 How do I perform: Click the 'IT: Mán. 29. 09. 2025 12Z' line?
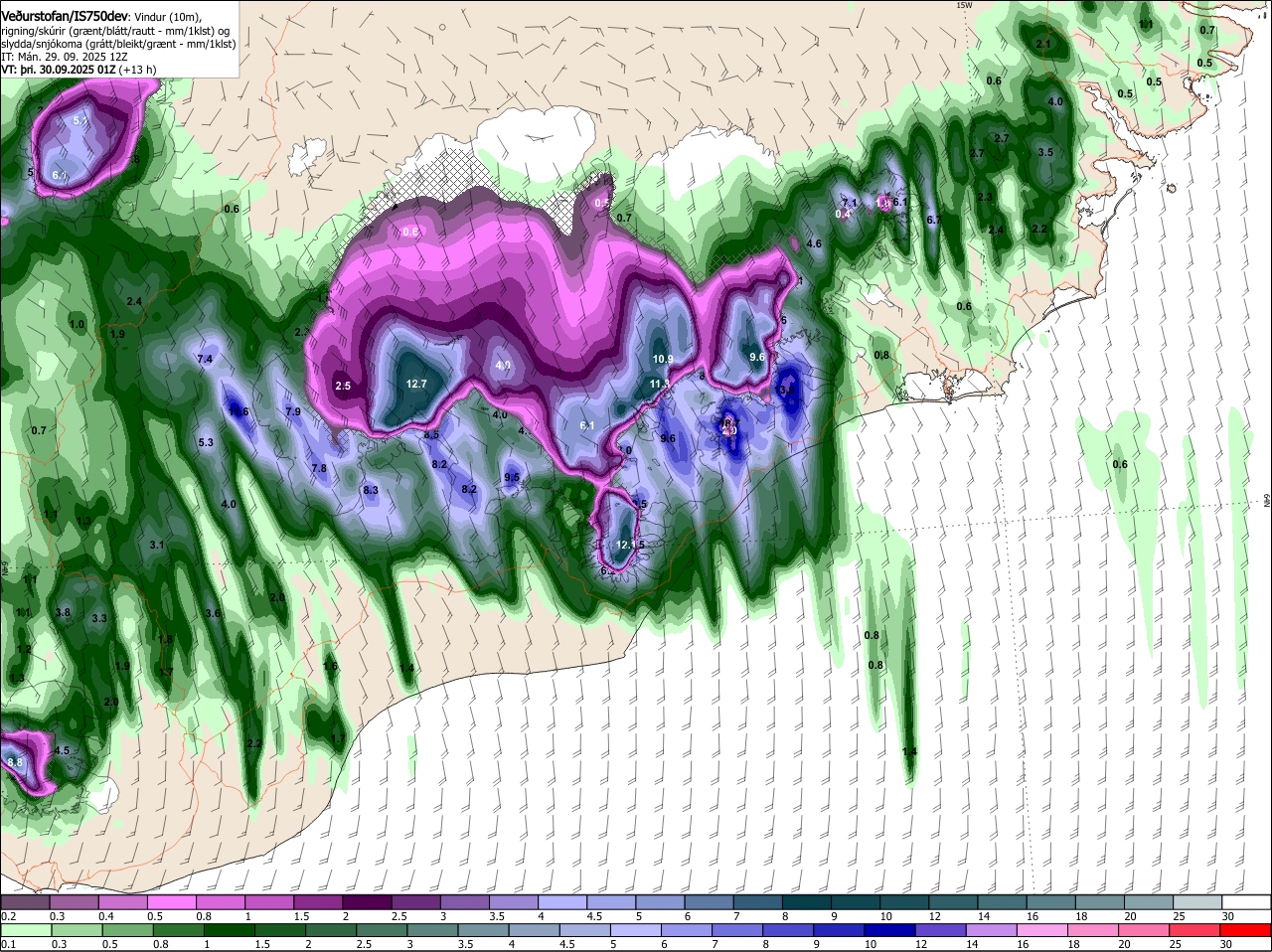pyautogui.click(x=64, y=57)
